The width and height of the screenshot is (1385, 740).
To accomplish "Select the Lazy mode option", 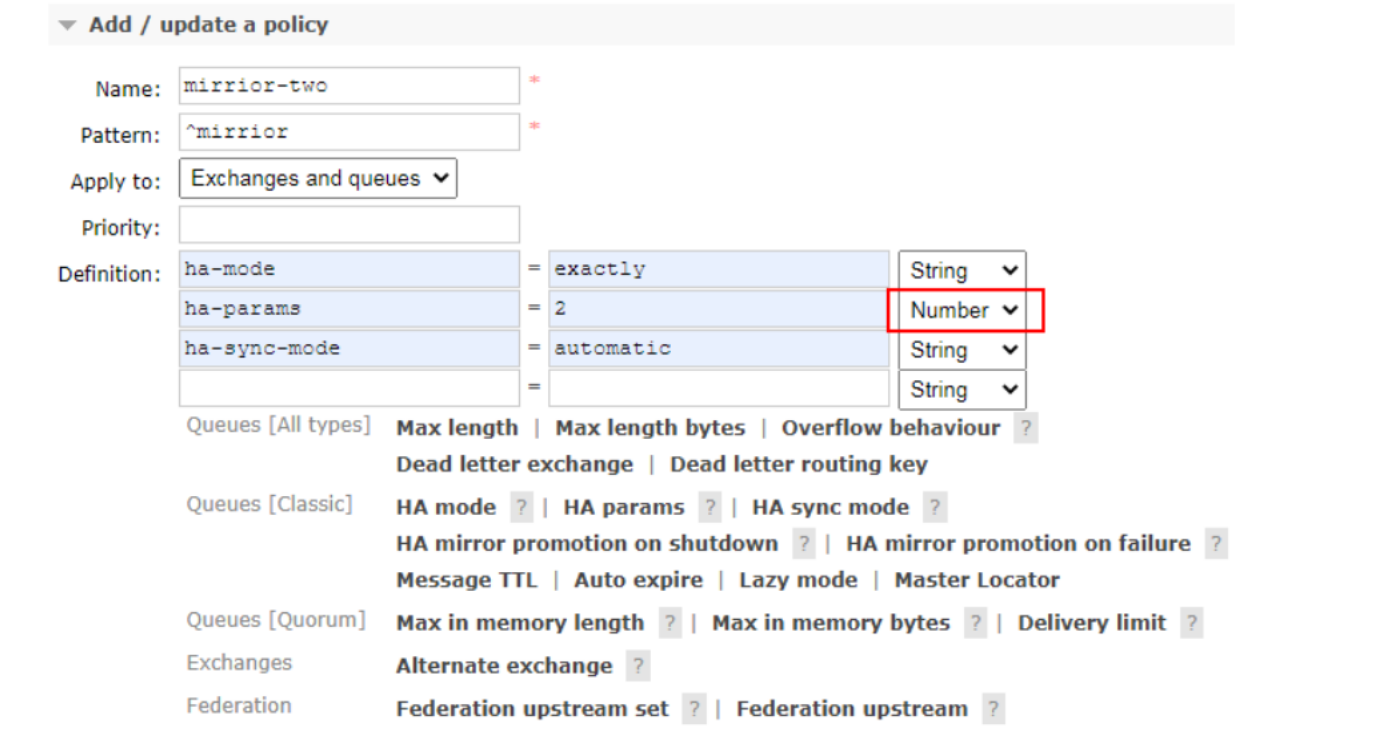I will 798,581.
